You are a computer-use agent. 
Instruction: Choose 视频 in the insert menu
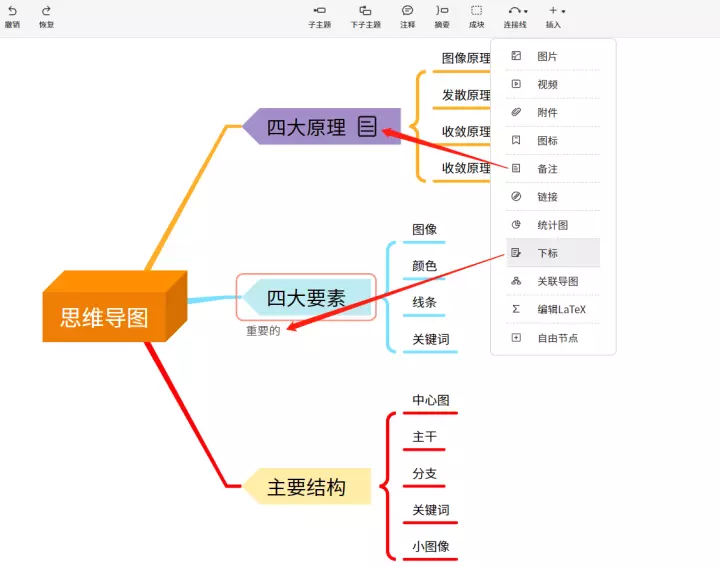547,85
